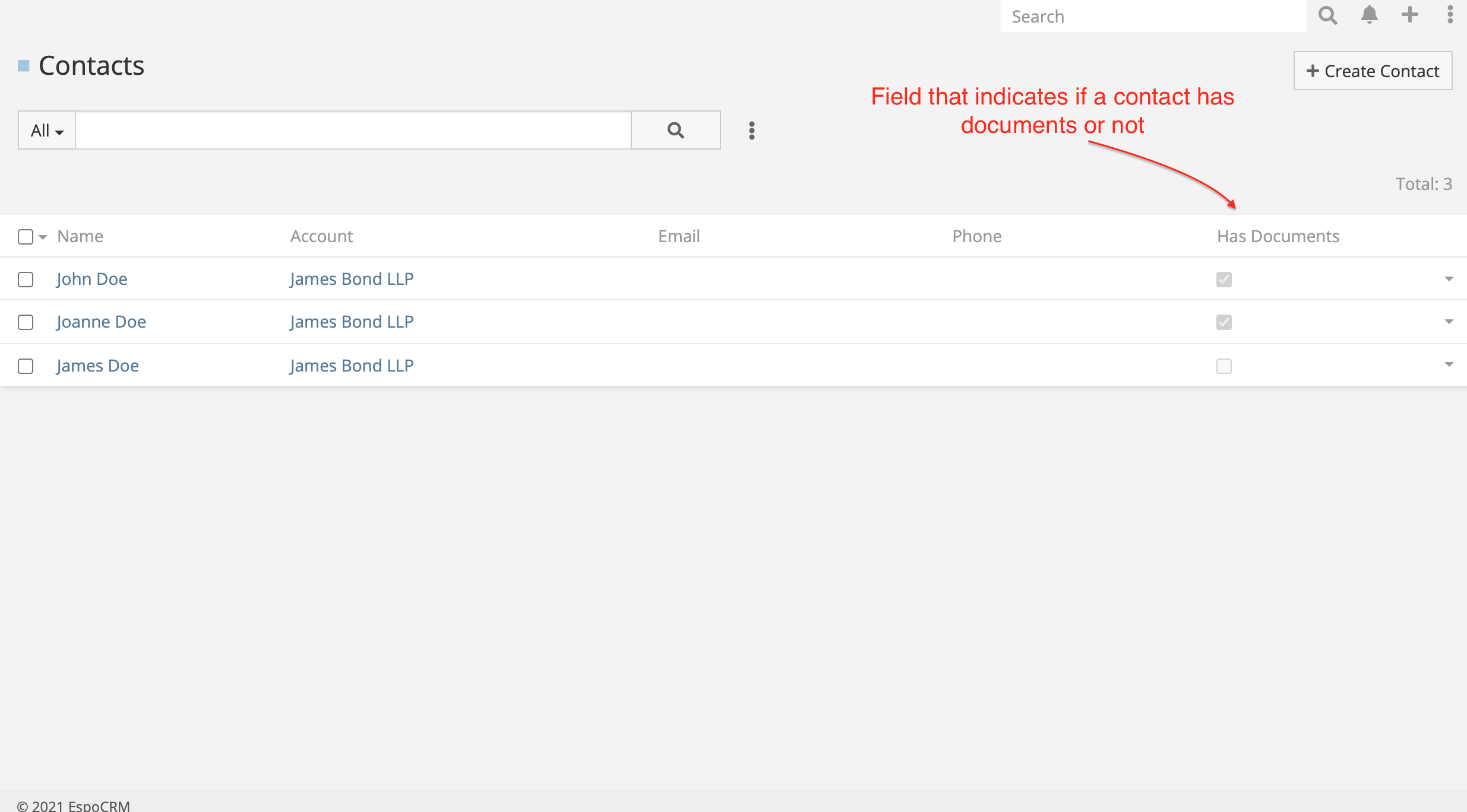Click the contacts filter search button
This screenshot has width=1467, height=812.
[x=675, y=130]
